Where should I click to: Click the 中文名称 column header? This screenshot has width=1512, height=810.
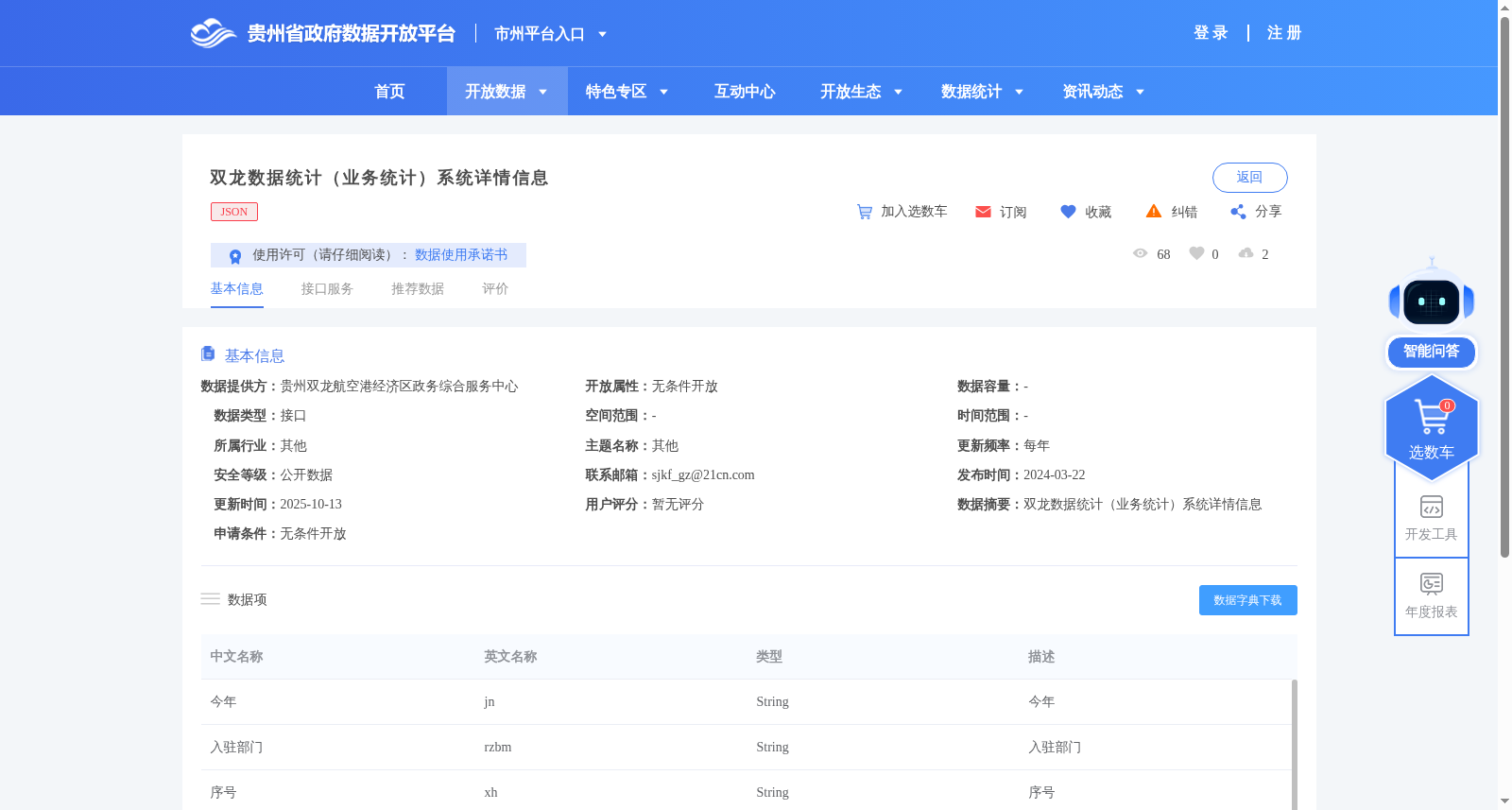tap(236, 657)
